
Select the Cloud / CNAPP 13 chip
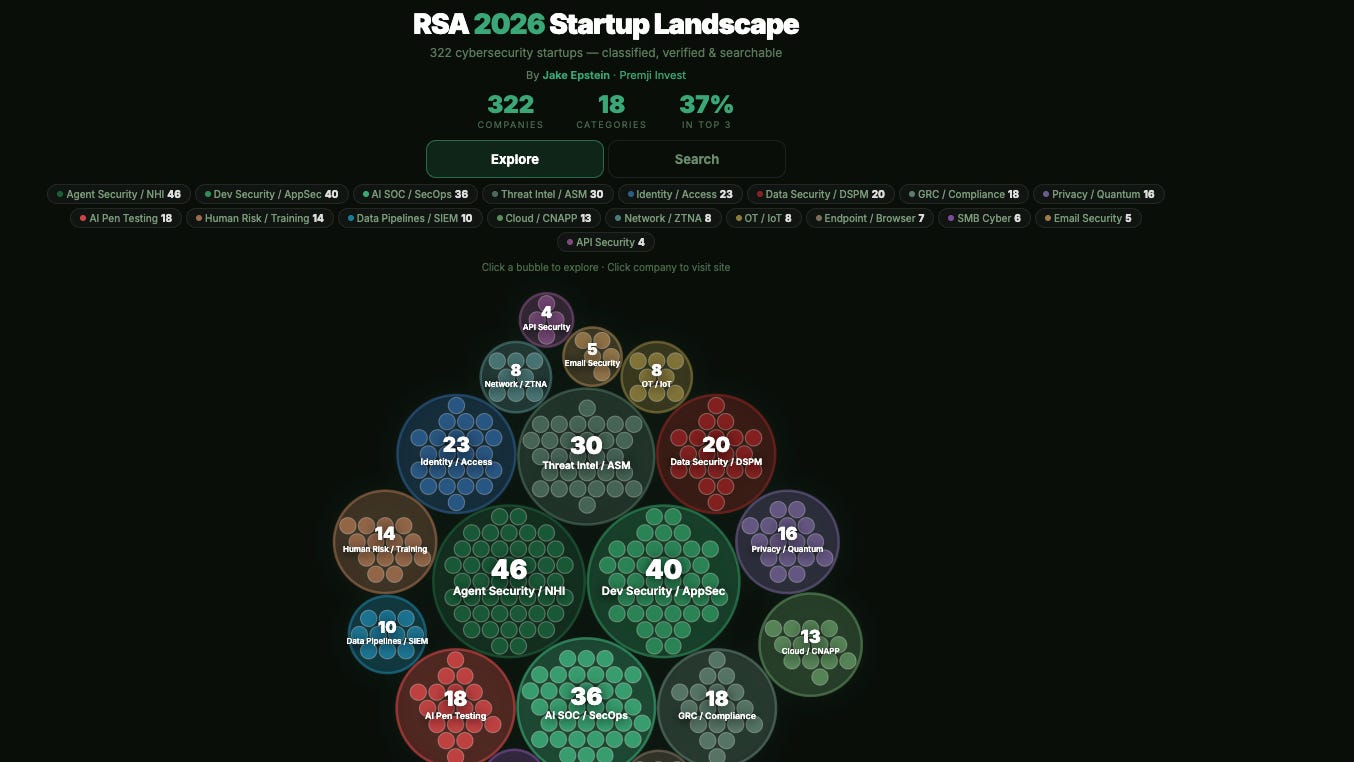[544, 218]
